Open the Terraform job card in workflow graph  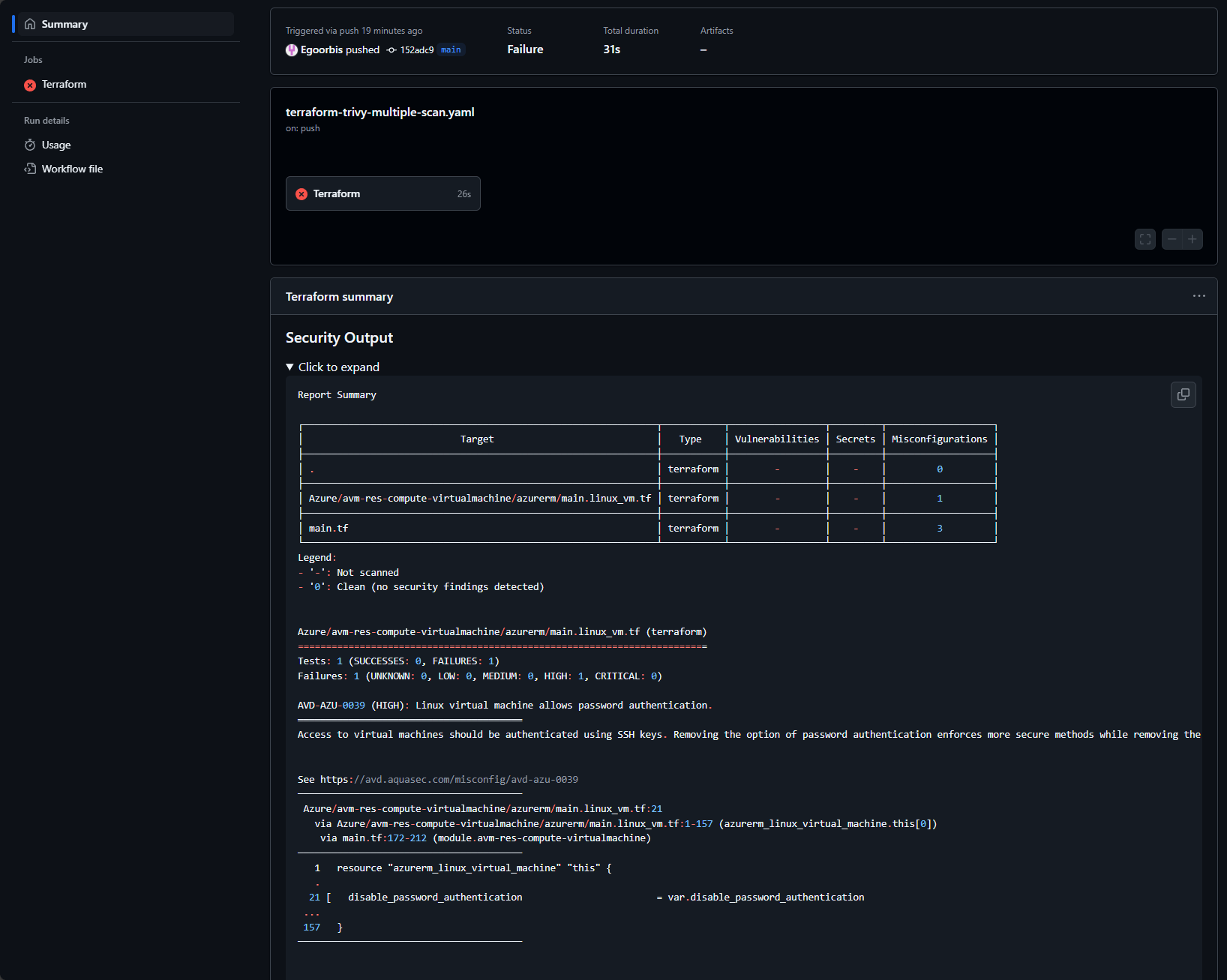pyautogui.click(x=382, y=193)
